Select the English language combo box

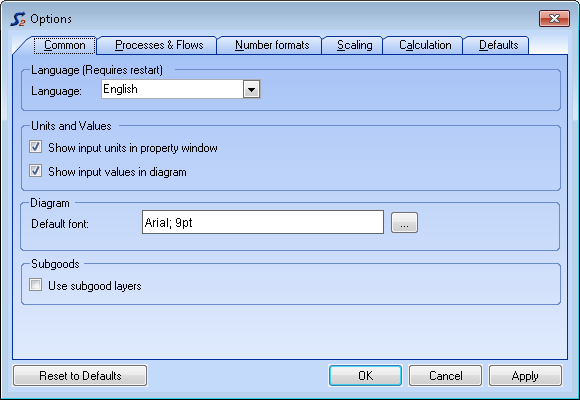(181, 89)
